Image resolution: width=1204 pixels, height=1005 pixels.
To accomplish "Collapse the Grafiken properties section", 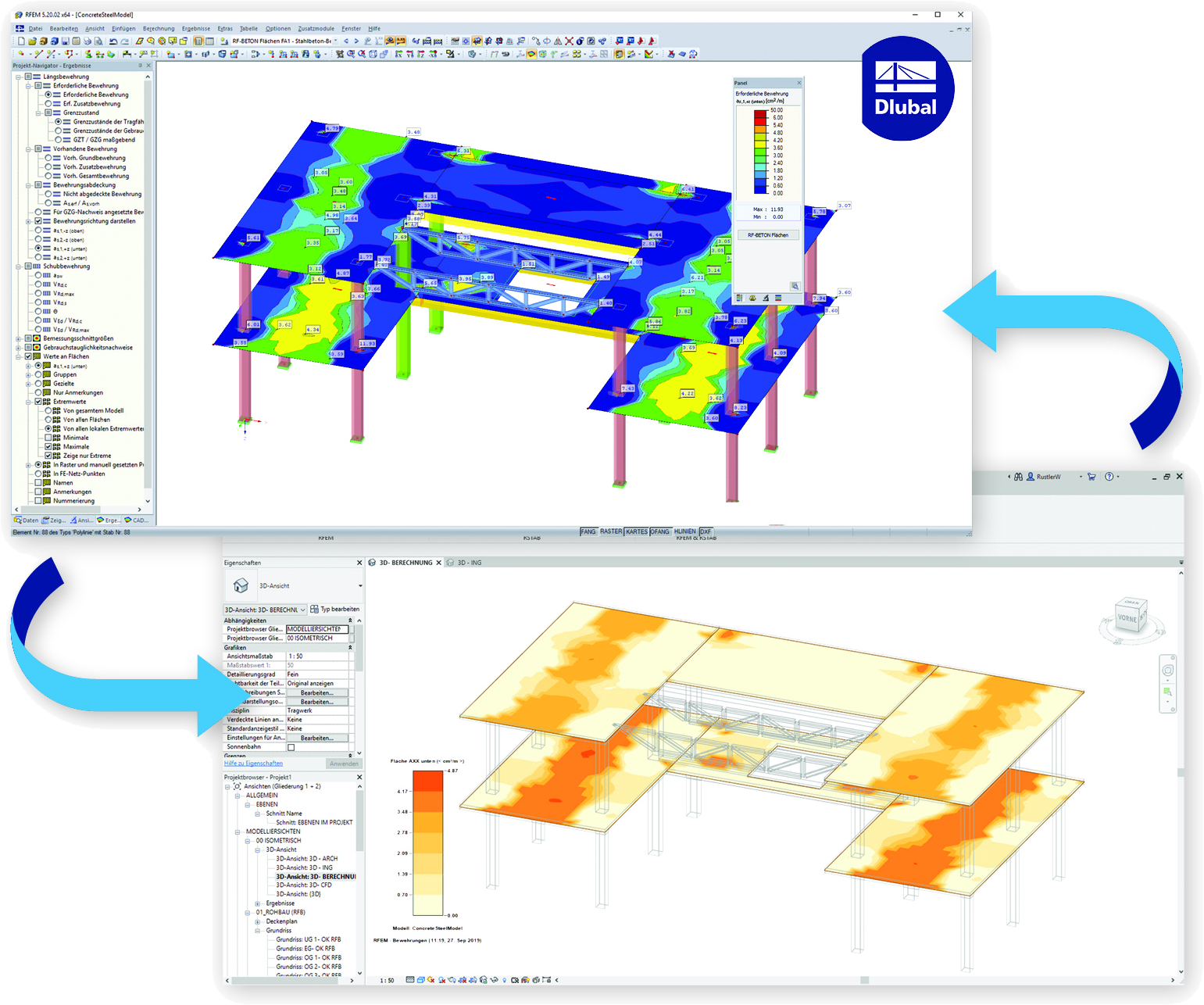I will point(350,647).
